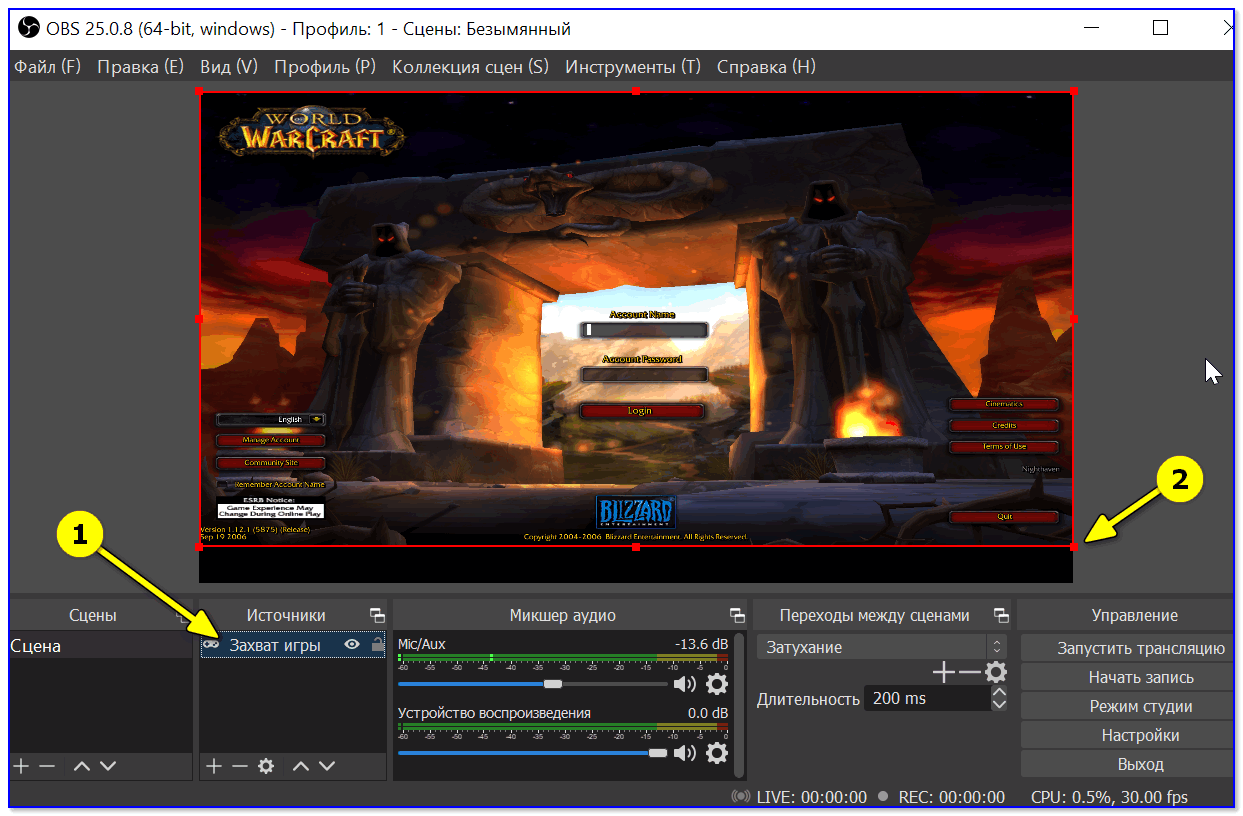Click the Cinematics button in the preview
Screen dimensions: 1243x816
pyautogui.click(x=1004, y=404)
